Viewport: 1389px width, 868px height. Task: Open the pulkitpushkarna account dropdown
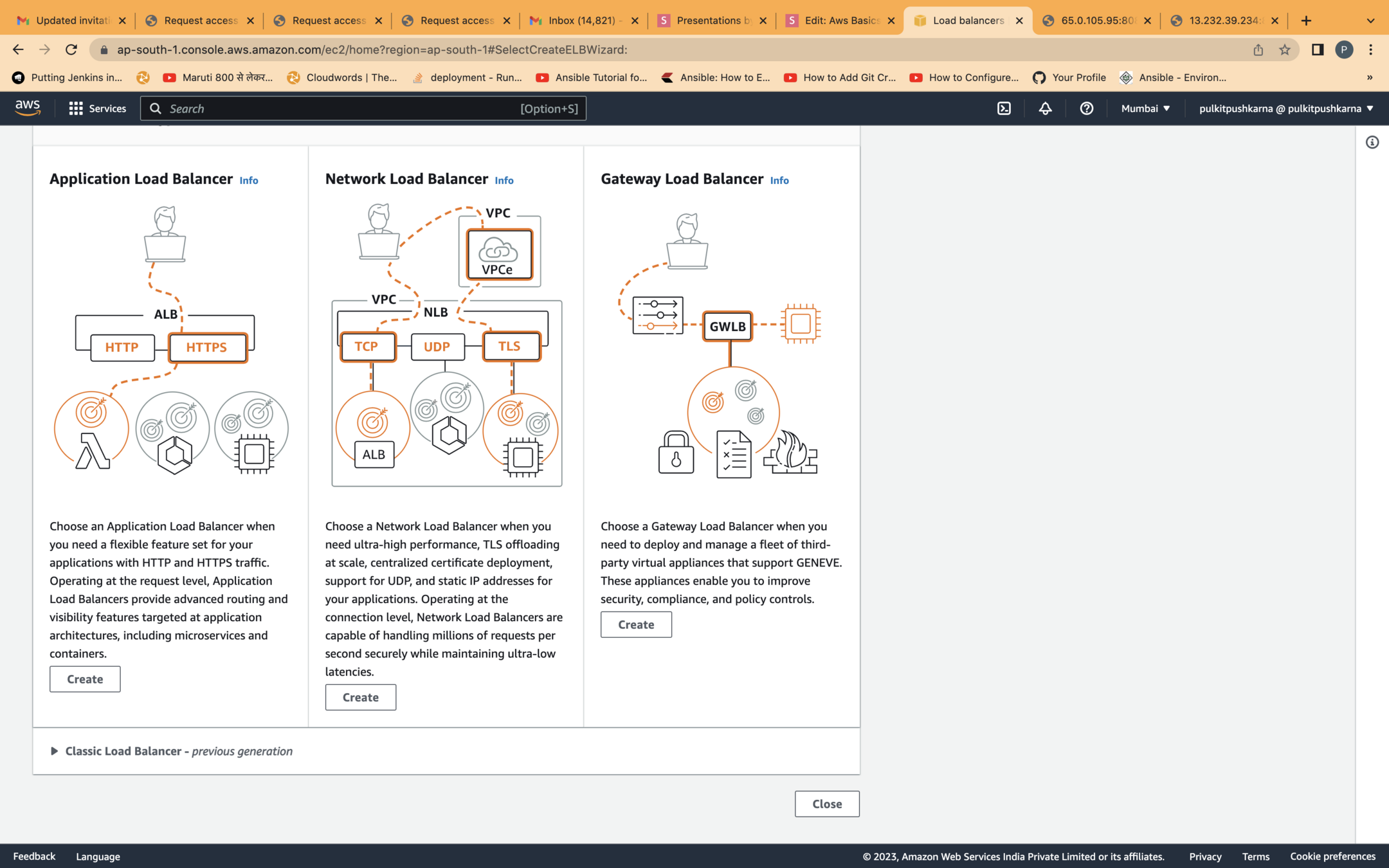1285,109
